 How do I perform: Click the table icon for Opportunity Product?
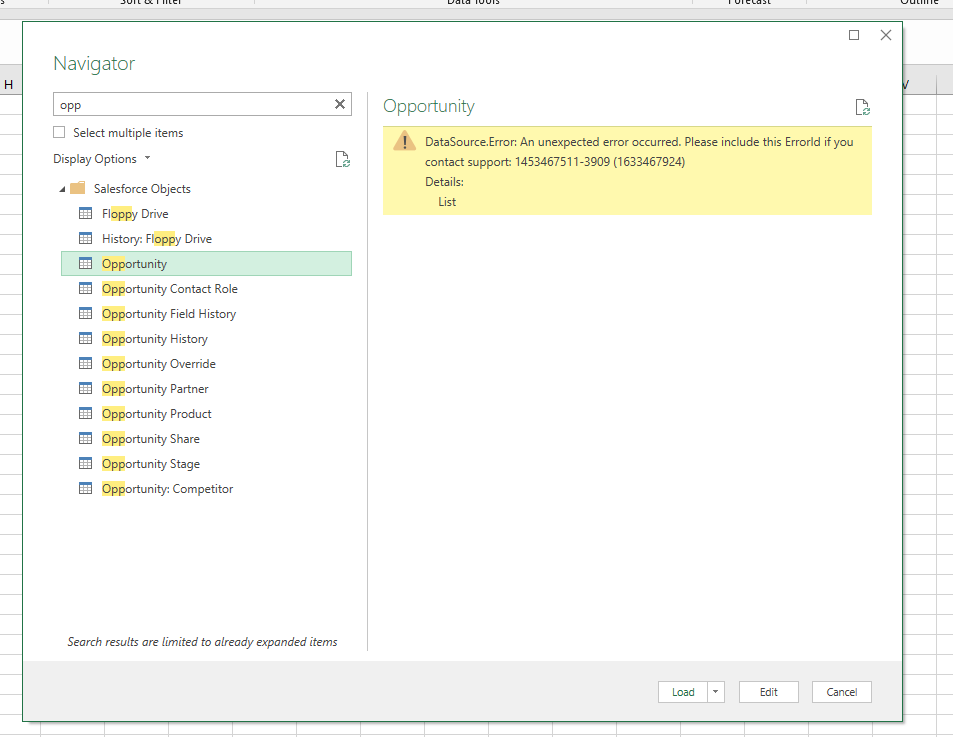tap(86, 413)
